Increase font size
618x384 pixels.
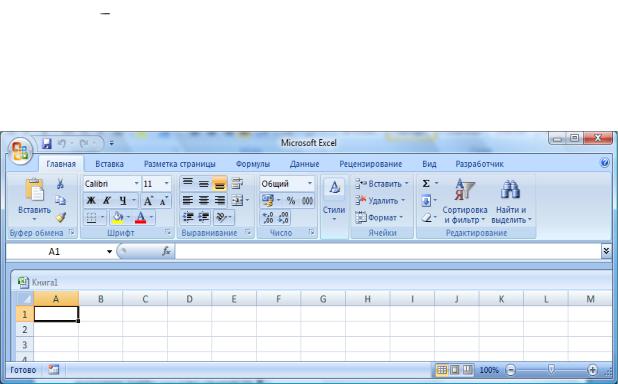pos(148,201)
